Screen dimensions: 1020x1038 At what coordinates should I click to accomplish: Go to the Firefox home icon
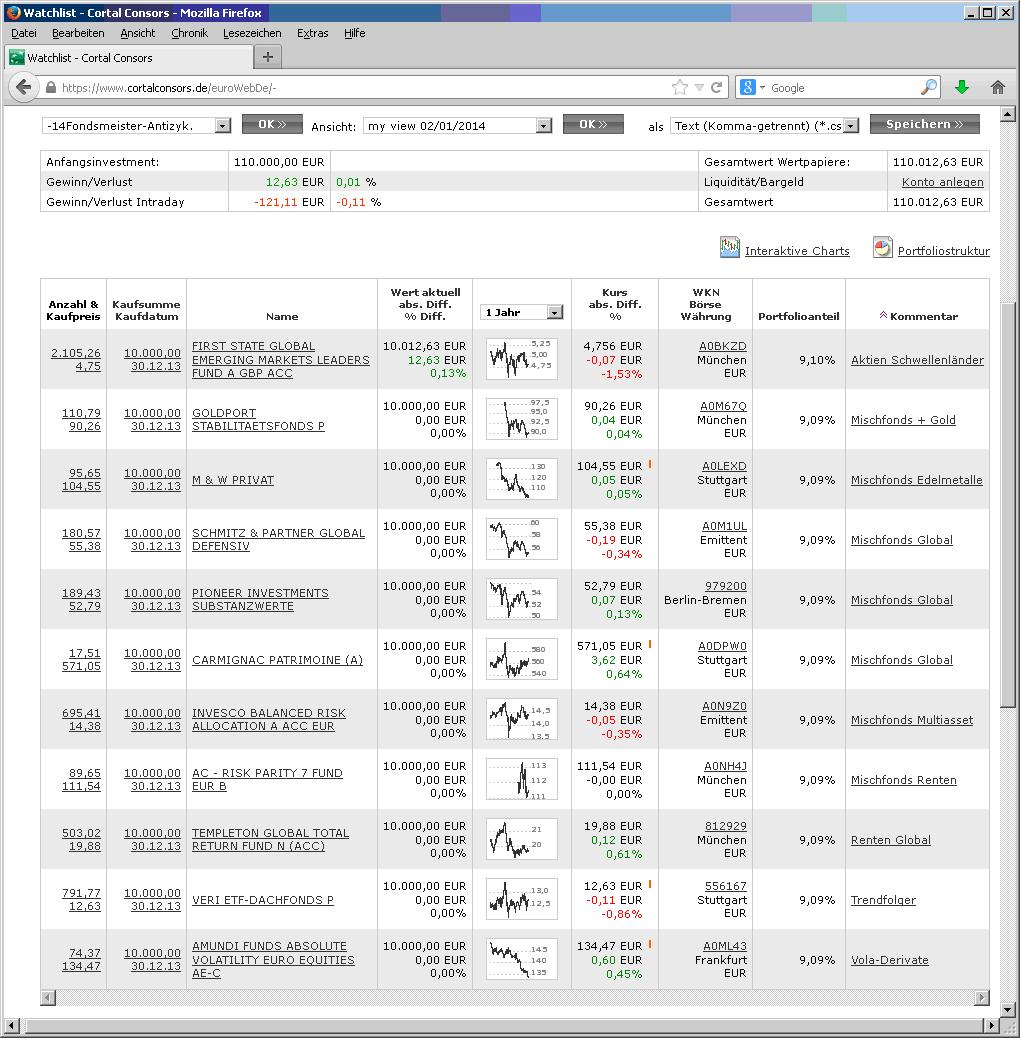997,87
